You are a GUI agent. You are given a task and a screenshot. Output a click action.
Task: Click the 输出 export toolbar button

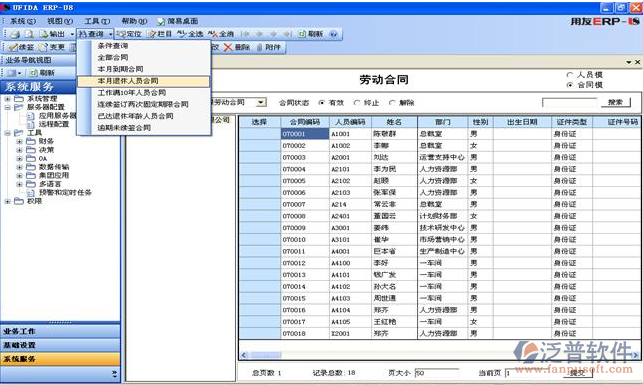(52, 34)
